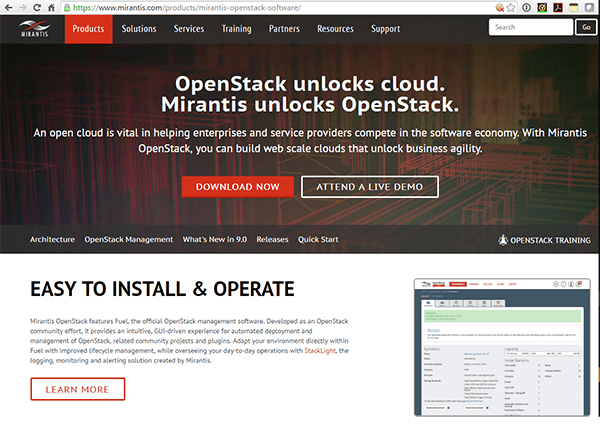Go to OpenStack Training link
The width and height of the screenshot is (600, 431).
(x=545, y=240)
